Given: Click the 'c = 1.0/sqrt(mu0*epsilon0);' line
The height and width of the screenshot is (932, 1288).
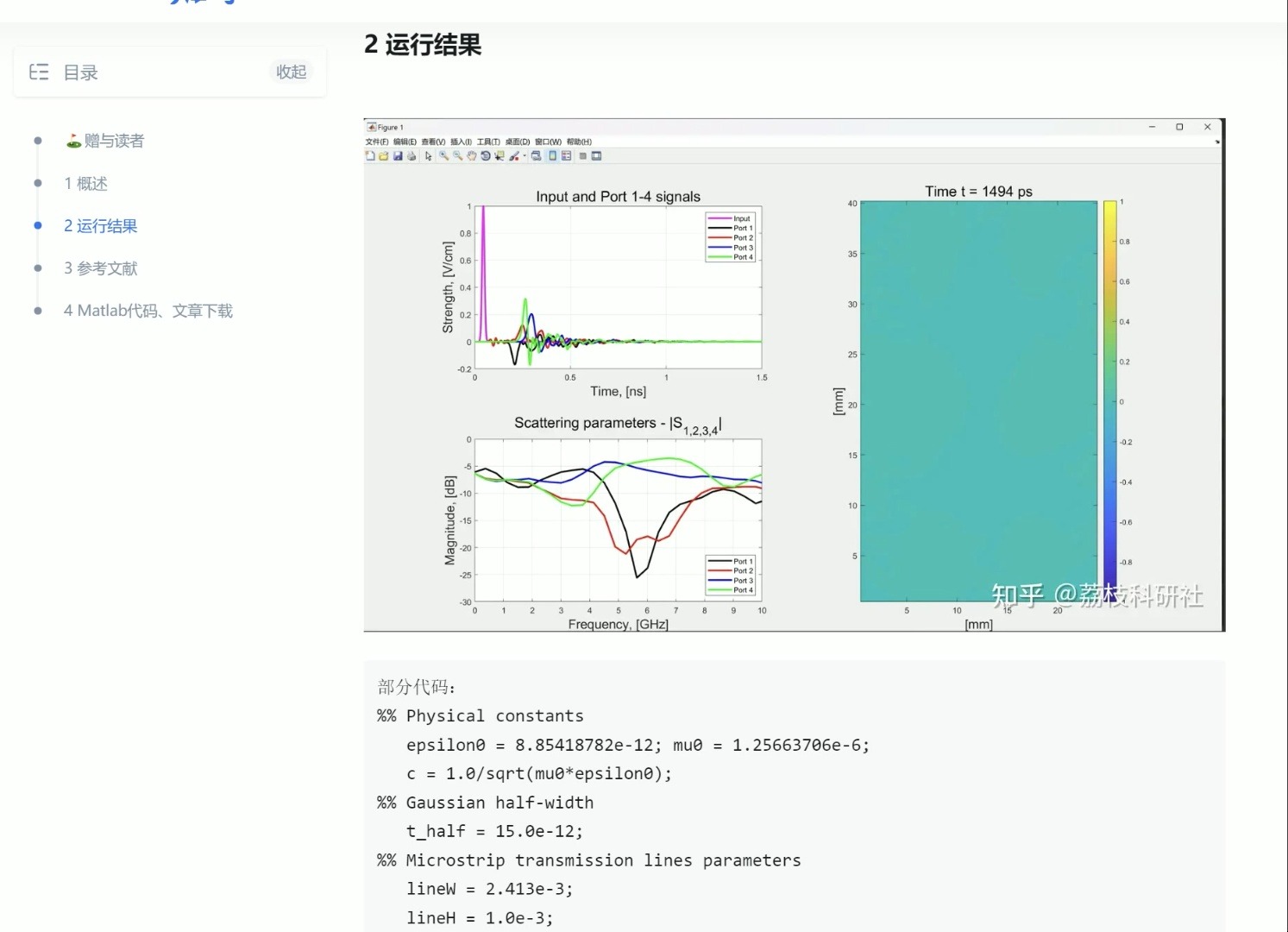Looking at the screenshot, I should pyautogui.click(x=539, y=773).
